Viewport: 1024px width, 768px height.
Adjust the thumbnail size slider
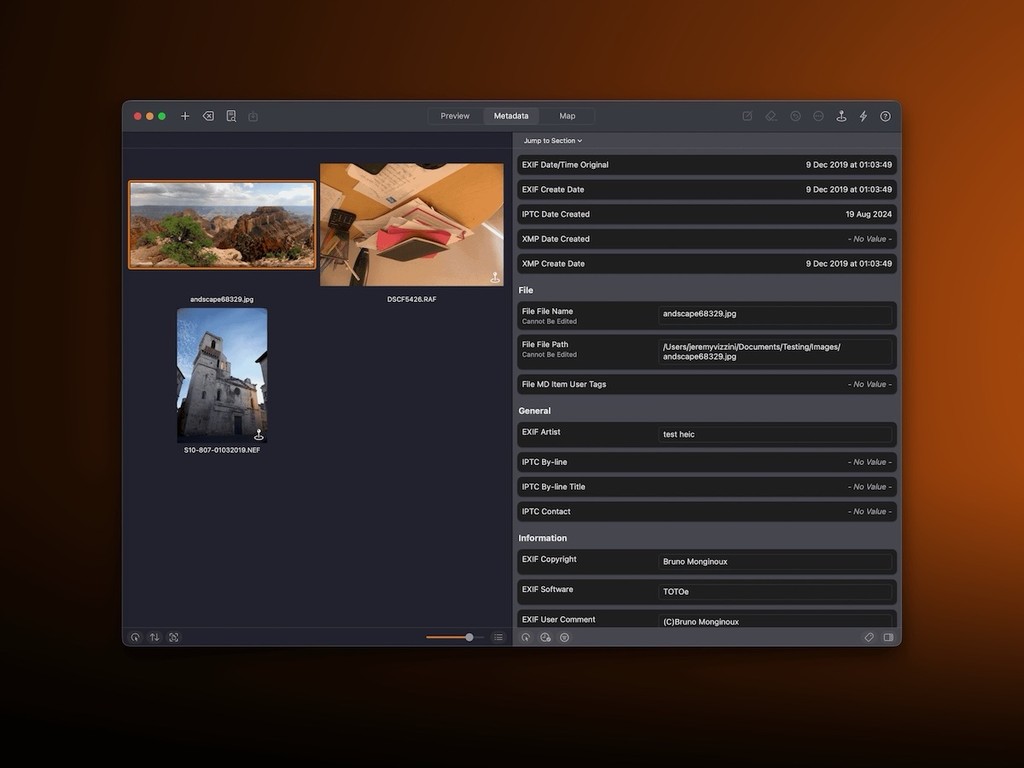click(469, 637)
